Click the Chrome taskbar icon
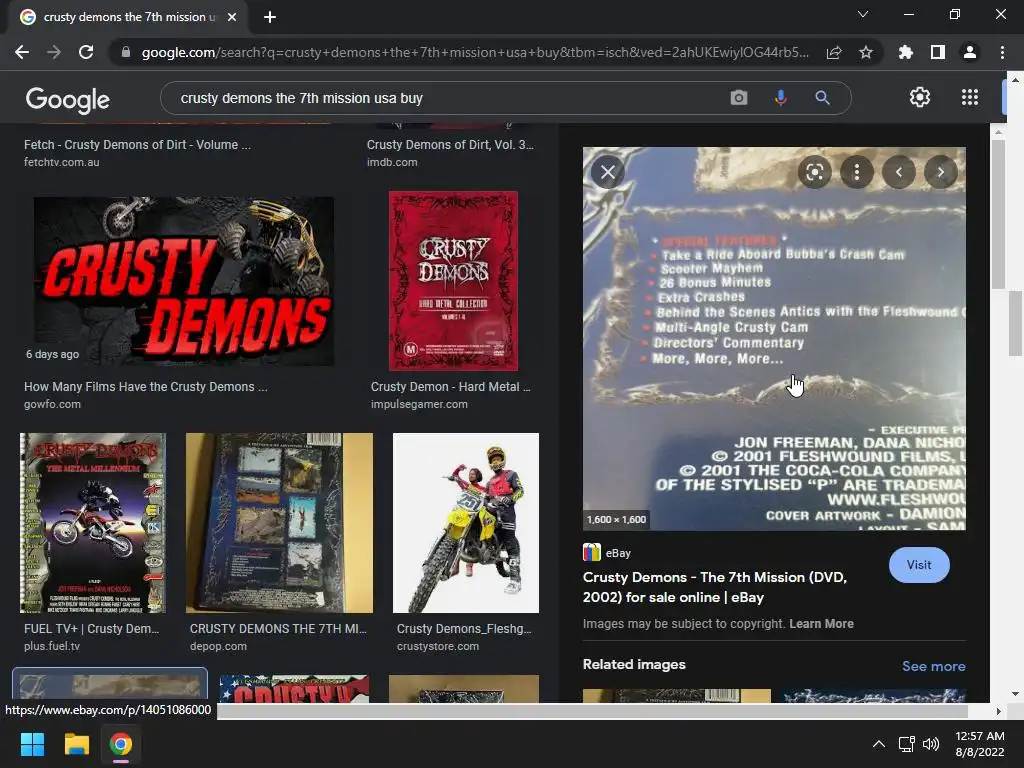The image size is (1024, 768). click(121, 744)
